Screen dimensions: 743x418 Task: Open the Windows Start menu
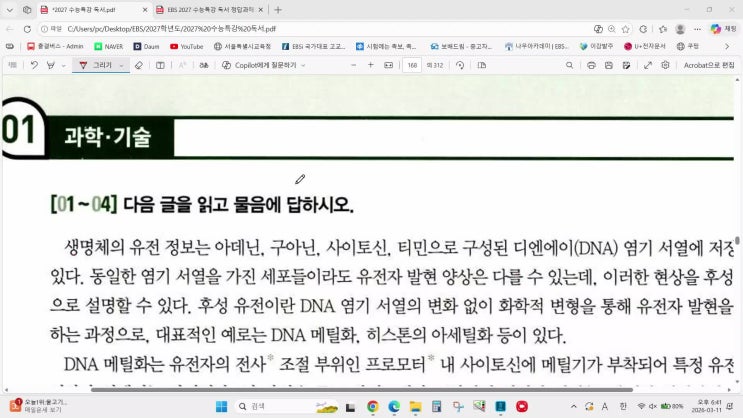click(222, 406)
